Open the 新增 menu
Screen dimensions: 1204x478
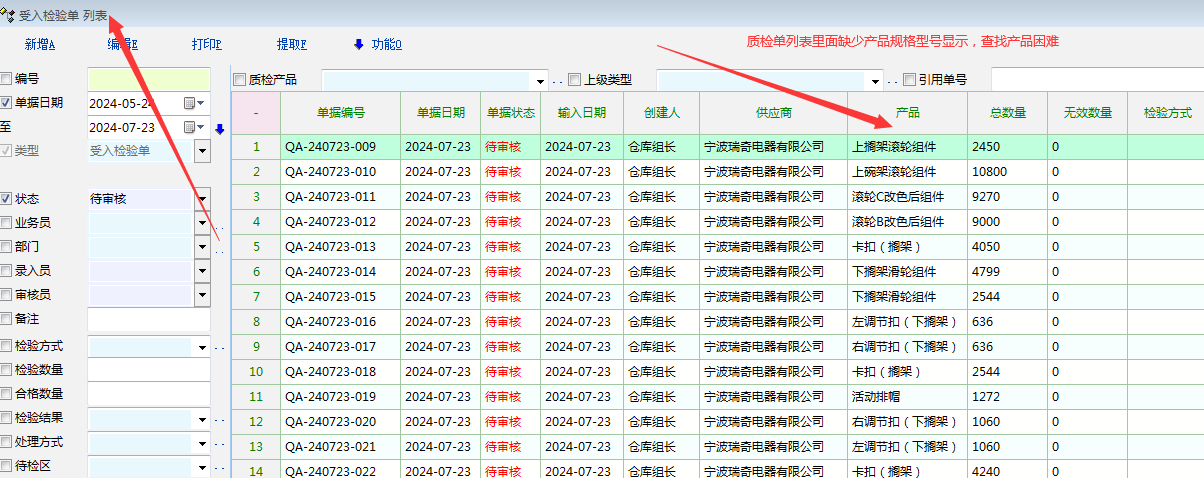click(40, 44)
